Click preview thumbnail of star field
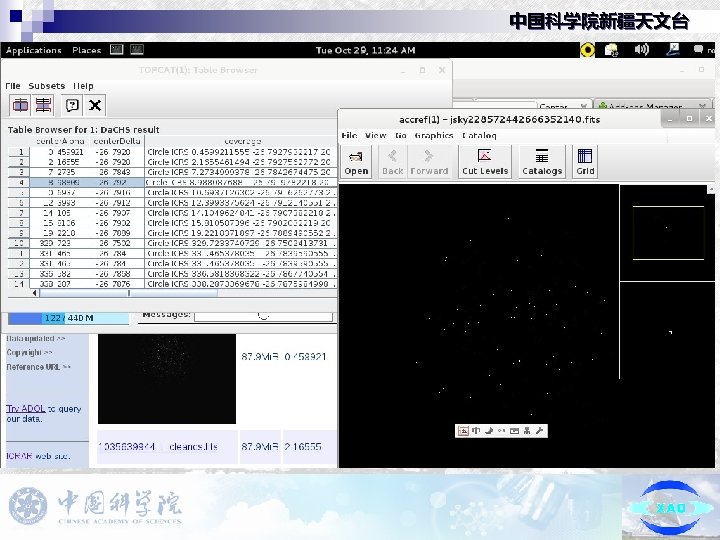Screen dimensions: 720x540 pos(167,379)
